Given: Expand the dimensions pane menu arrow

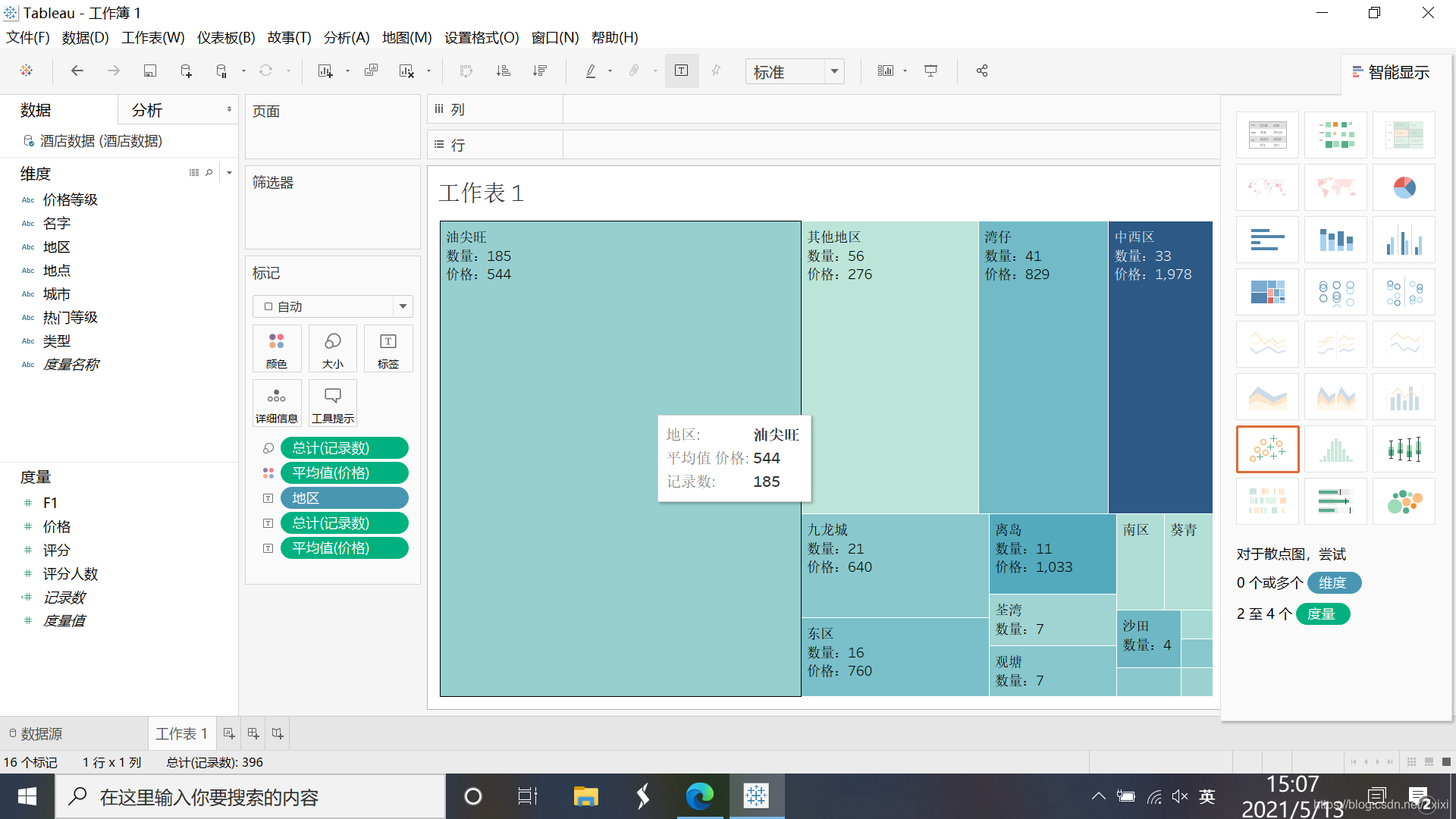Looking at the screenshot, I should 229,173.
